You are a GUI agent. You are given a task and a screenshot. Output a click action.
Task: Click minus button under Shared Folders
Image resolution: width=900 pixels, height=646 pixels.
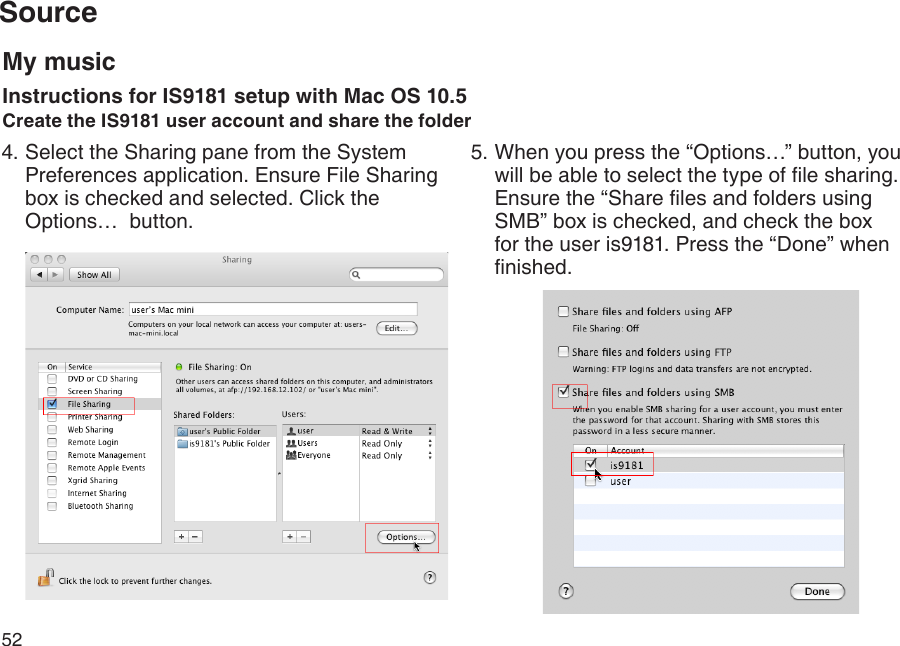click(x=195, y=537)
